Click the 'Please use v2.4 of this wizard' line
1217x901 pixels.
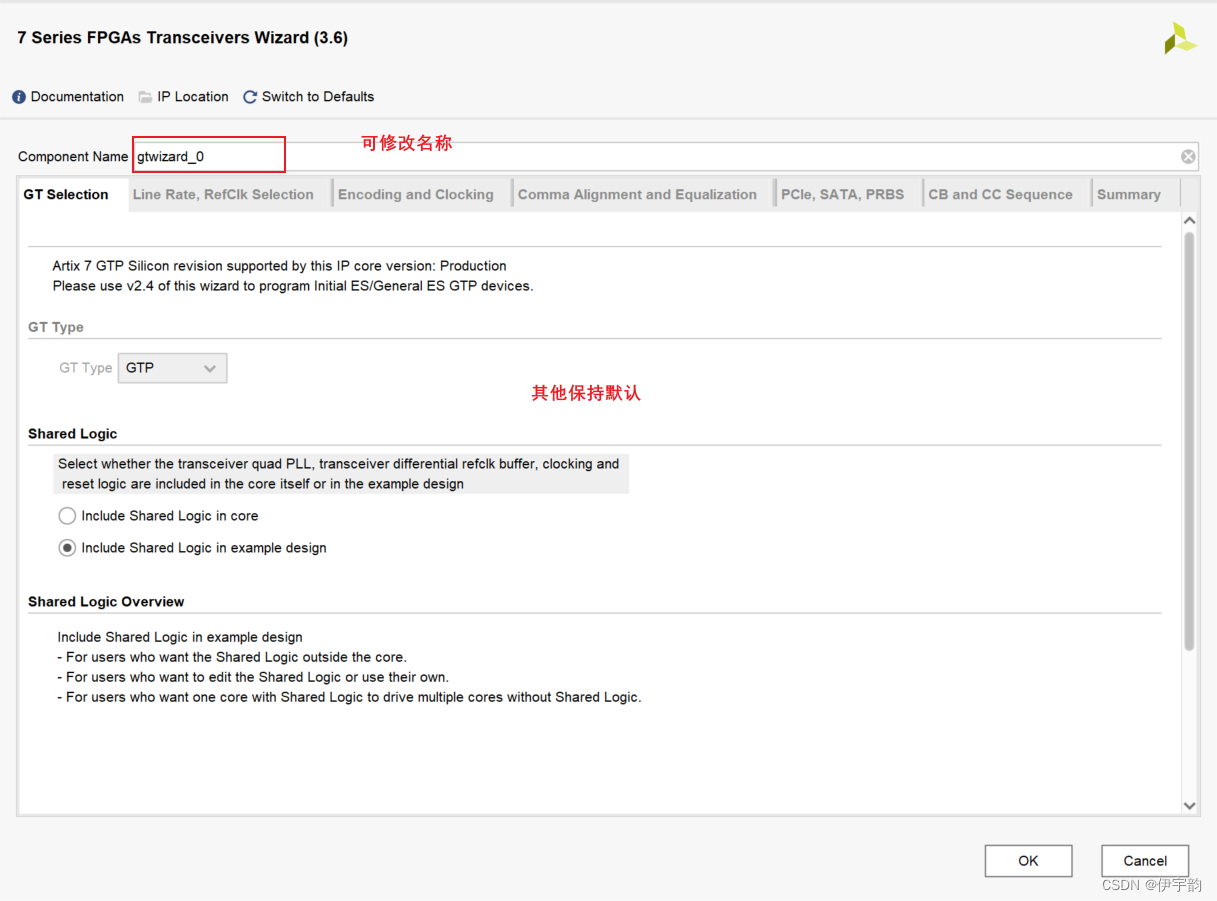point(293,286)
